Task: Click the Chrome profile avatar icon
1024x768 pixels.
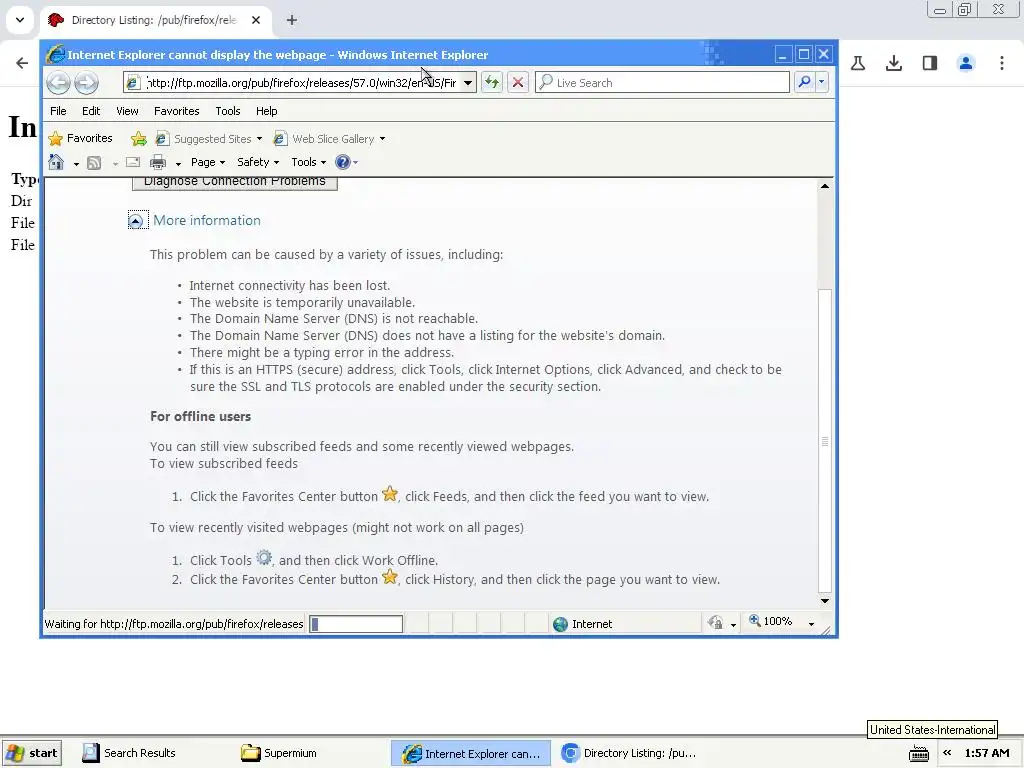Action: click(966, 63)
